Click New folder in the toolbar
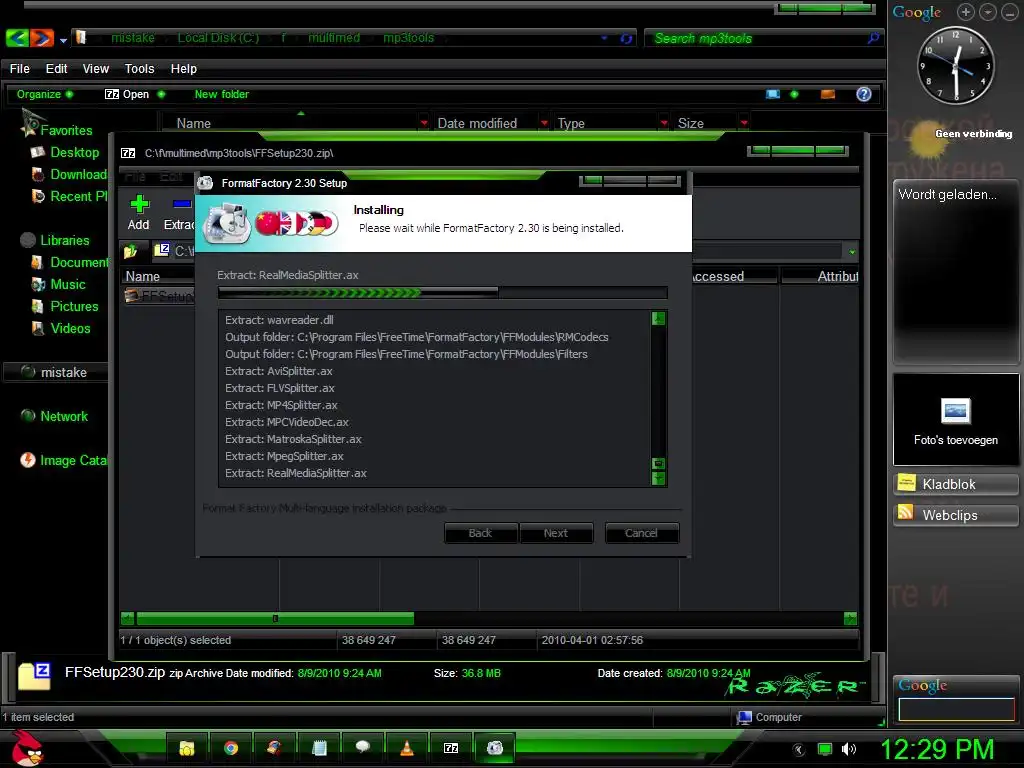The image size is (1024, 768). coord(221,94)
